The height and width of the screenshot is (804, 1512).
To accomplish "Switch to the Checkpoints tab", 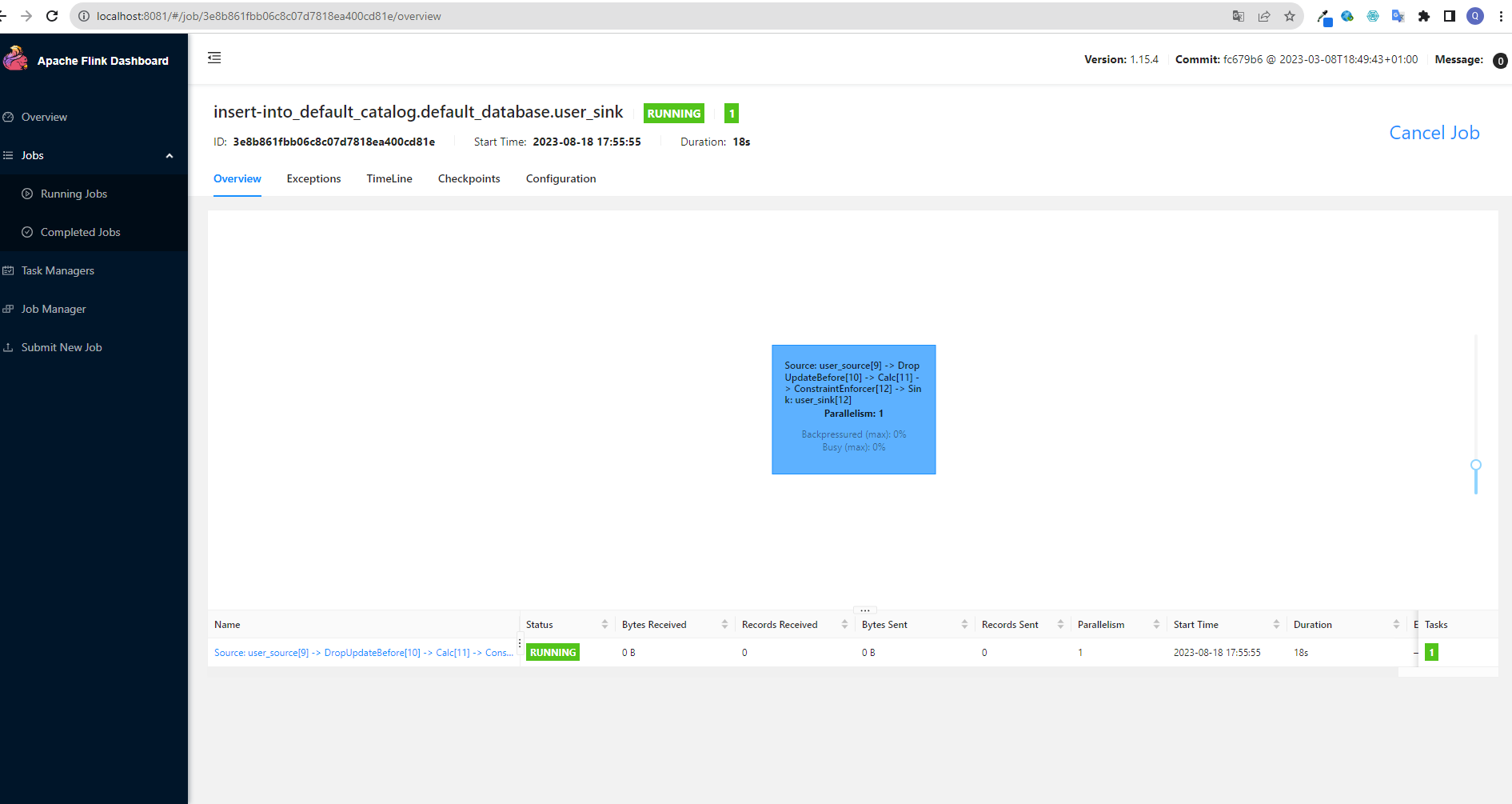I will [469, 179].
